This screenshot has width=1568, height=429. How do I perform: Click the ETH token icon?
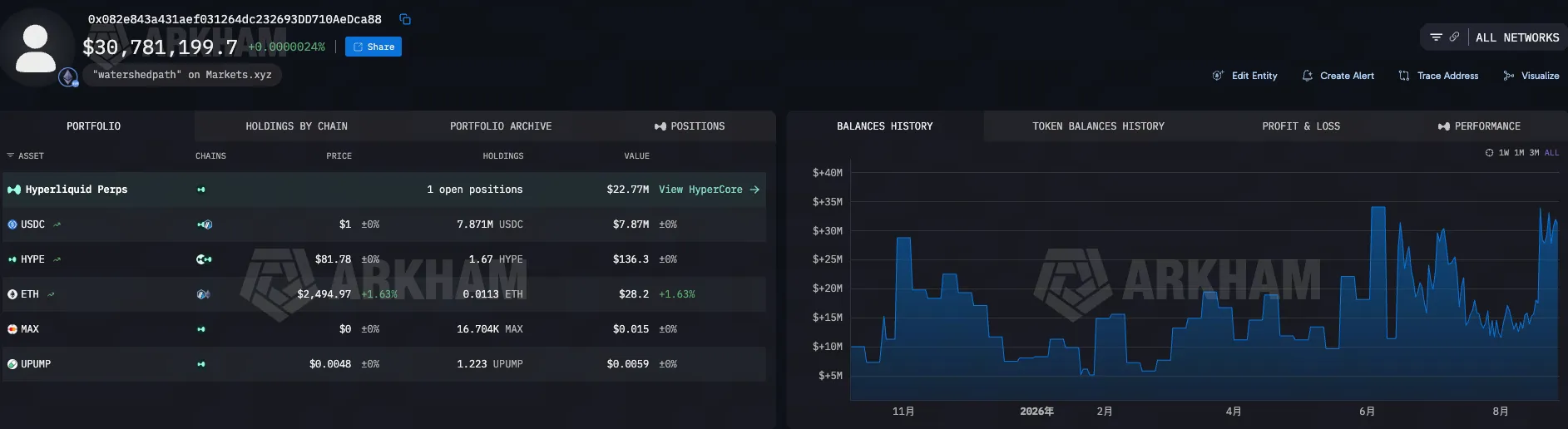12,294
